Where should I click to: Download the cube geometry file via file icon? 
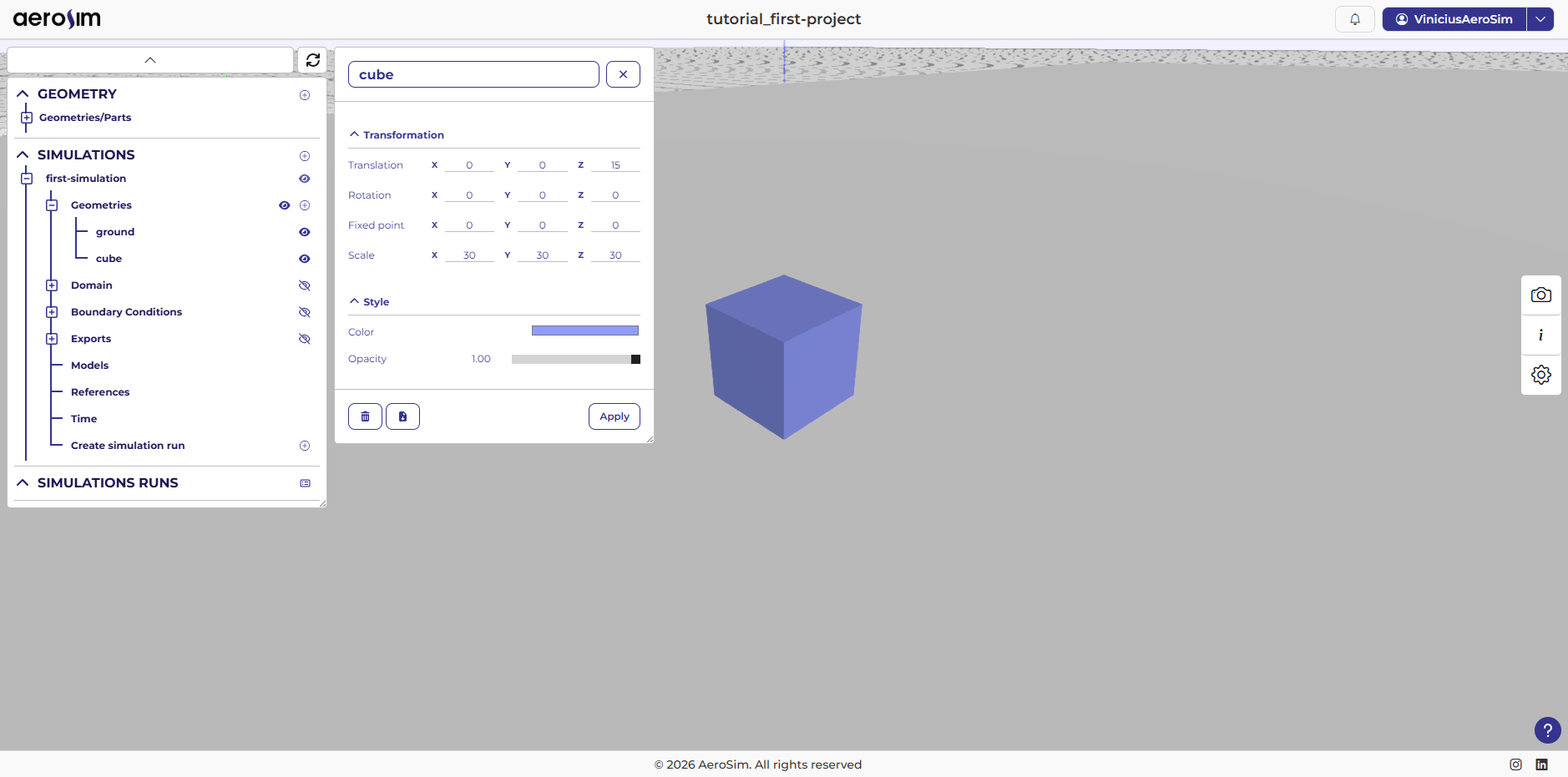(x=403, y=416)
